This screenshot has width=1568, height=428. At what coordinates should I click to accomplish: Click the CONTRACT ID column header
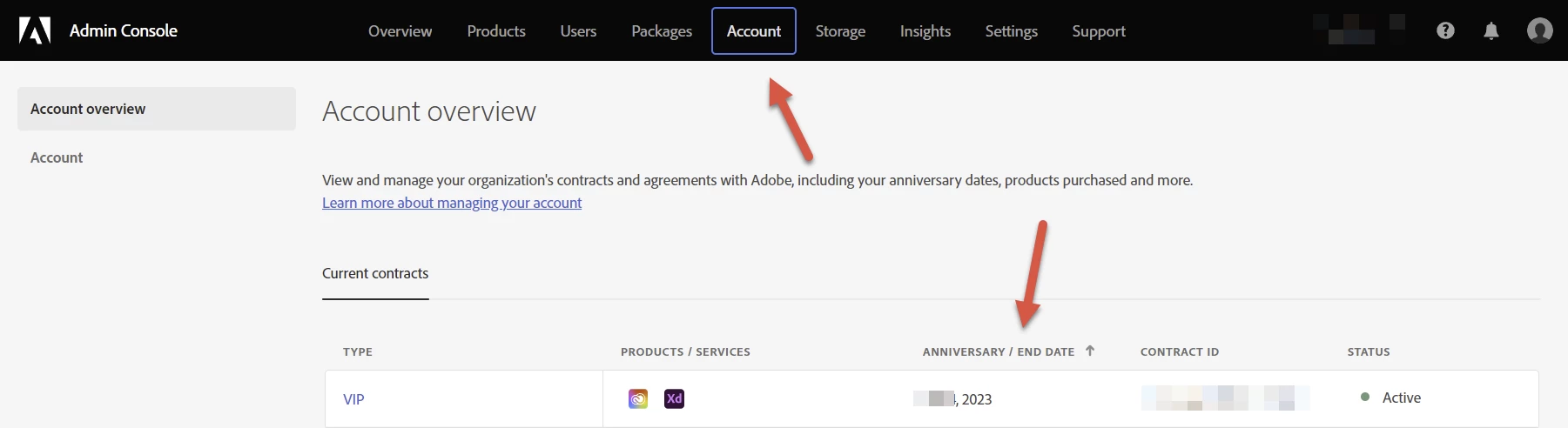pos(1180,351)
